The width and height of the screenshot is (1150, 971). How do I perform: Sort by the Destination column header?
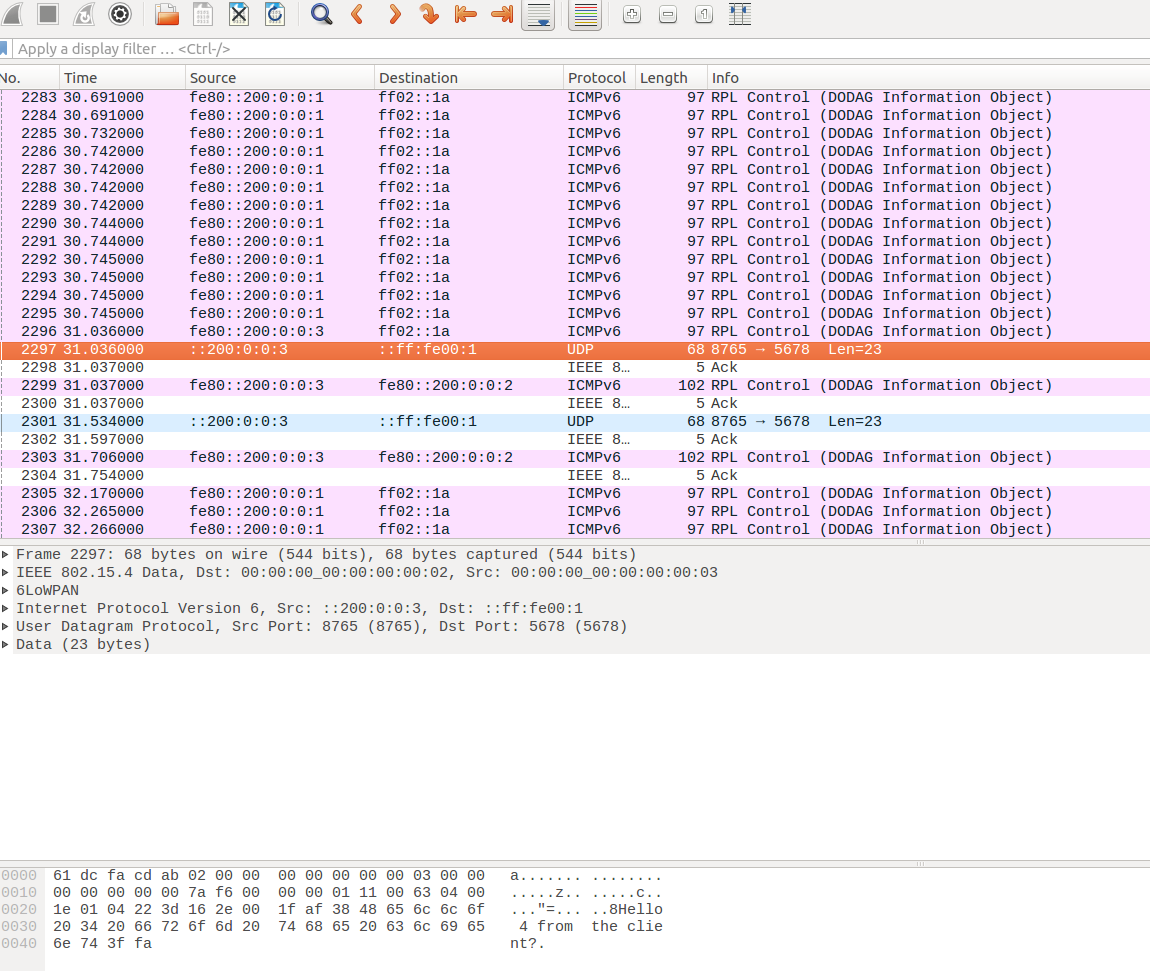[469, 78]
